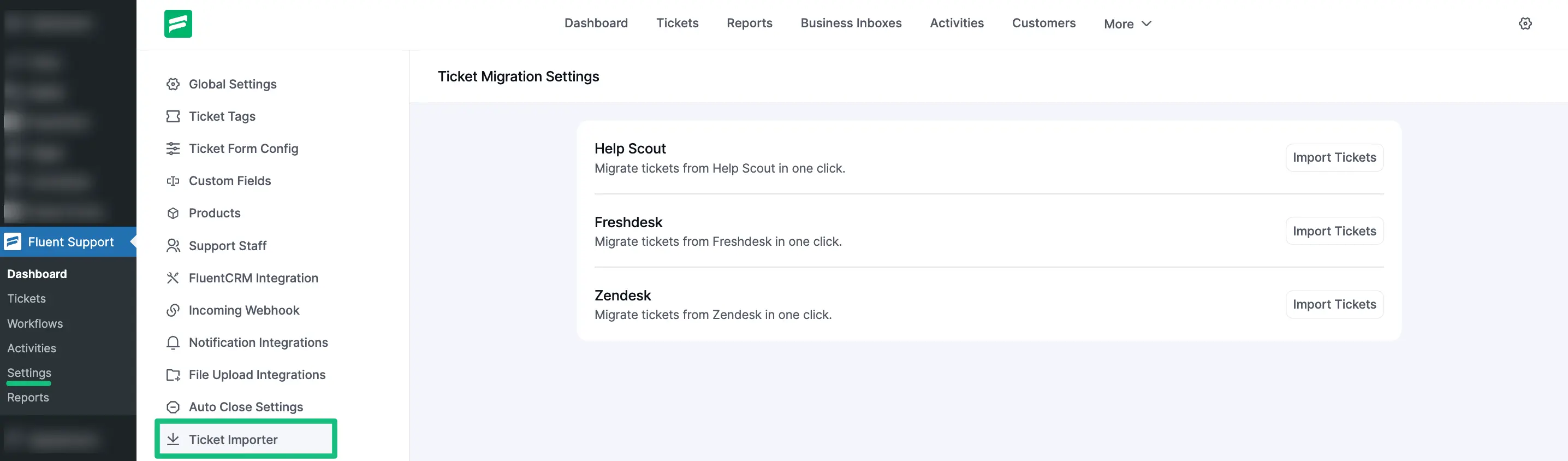Import Tickets from Zendesk
1568x461 pixels.
click(x=1334, y=304)
